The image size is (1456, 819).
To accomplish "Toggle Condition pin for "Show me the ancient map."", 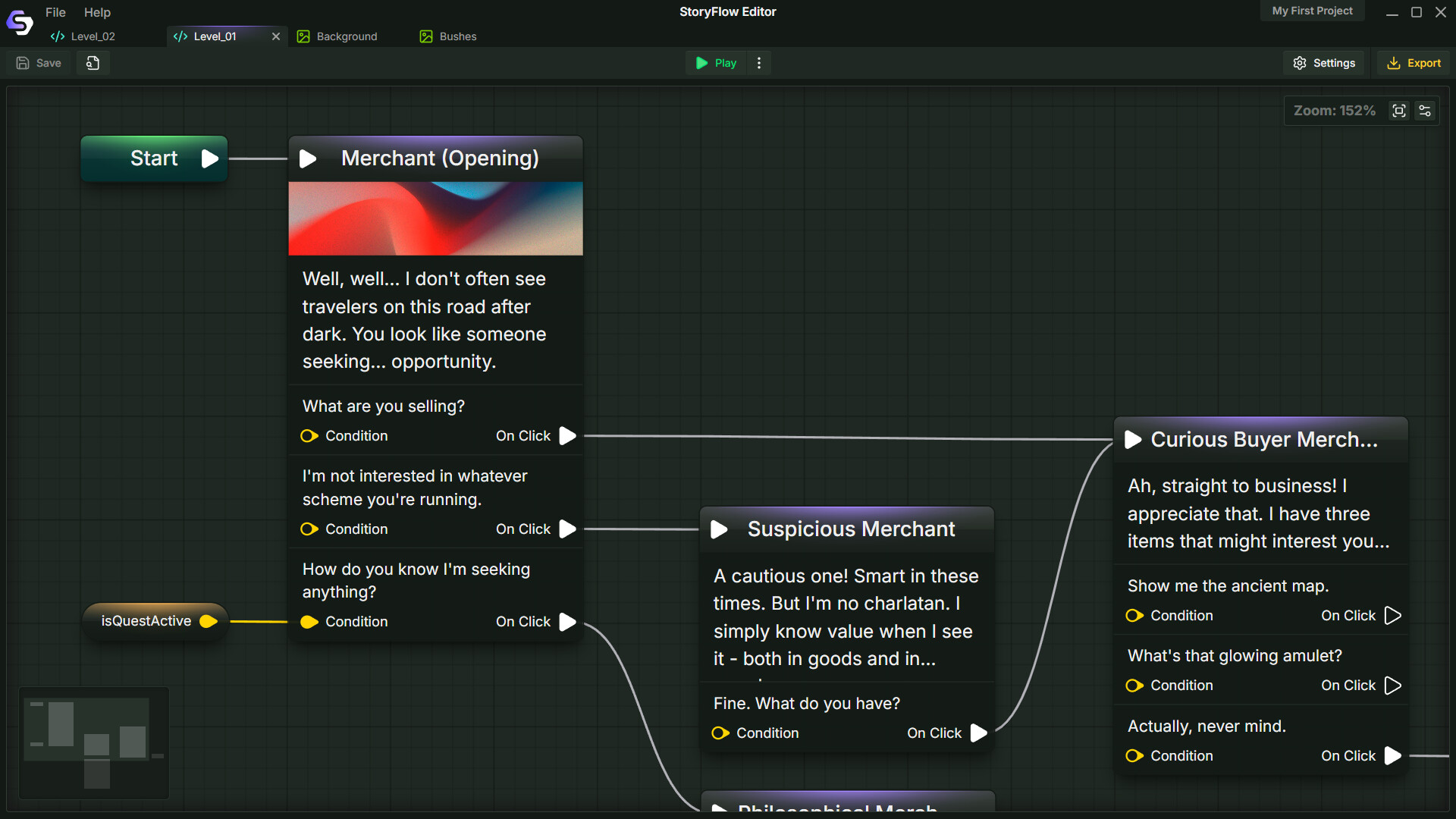I will (x=1134, y=616).
